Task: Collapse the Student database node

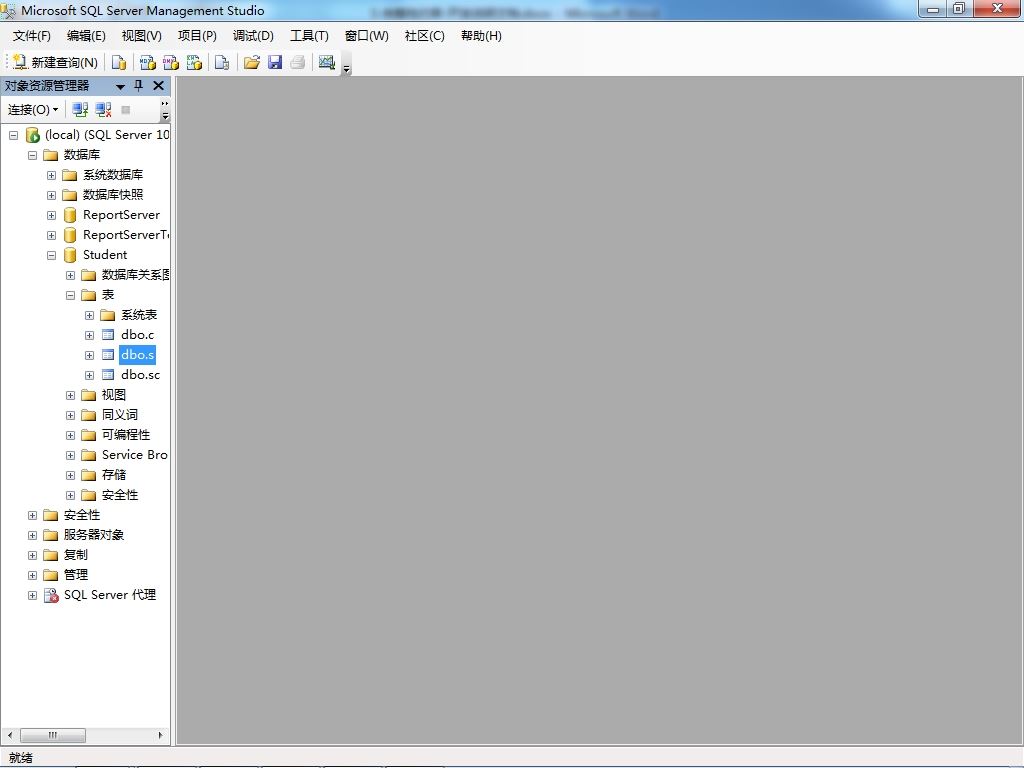Action: coord(51,255)
